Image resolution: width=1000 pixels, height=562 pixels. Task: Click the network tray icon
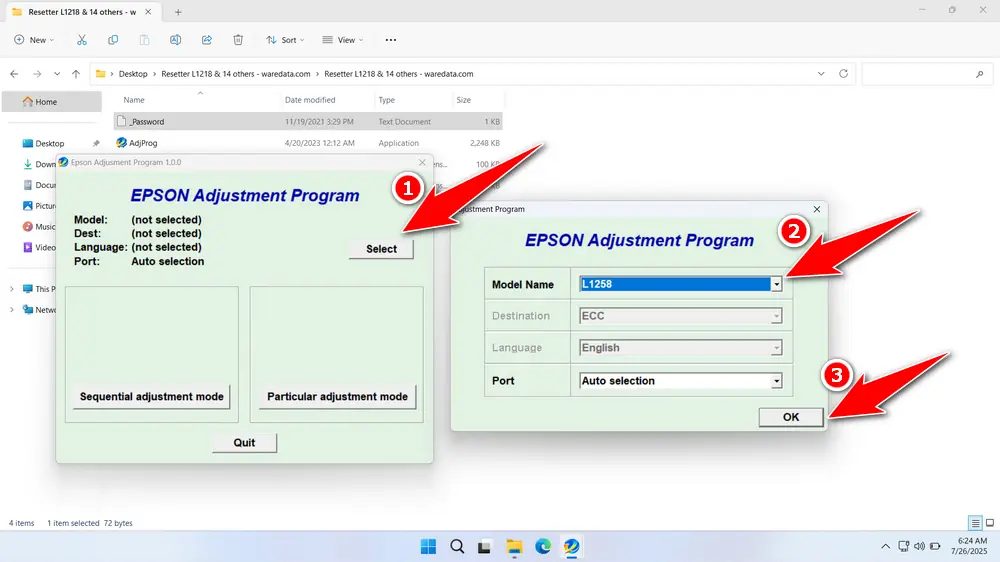pos(904,547)
